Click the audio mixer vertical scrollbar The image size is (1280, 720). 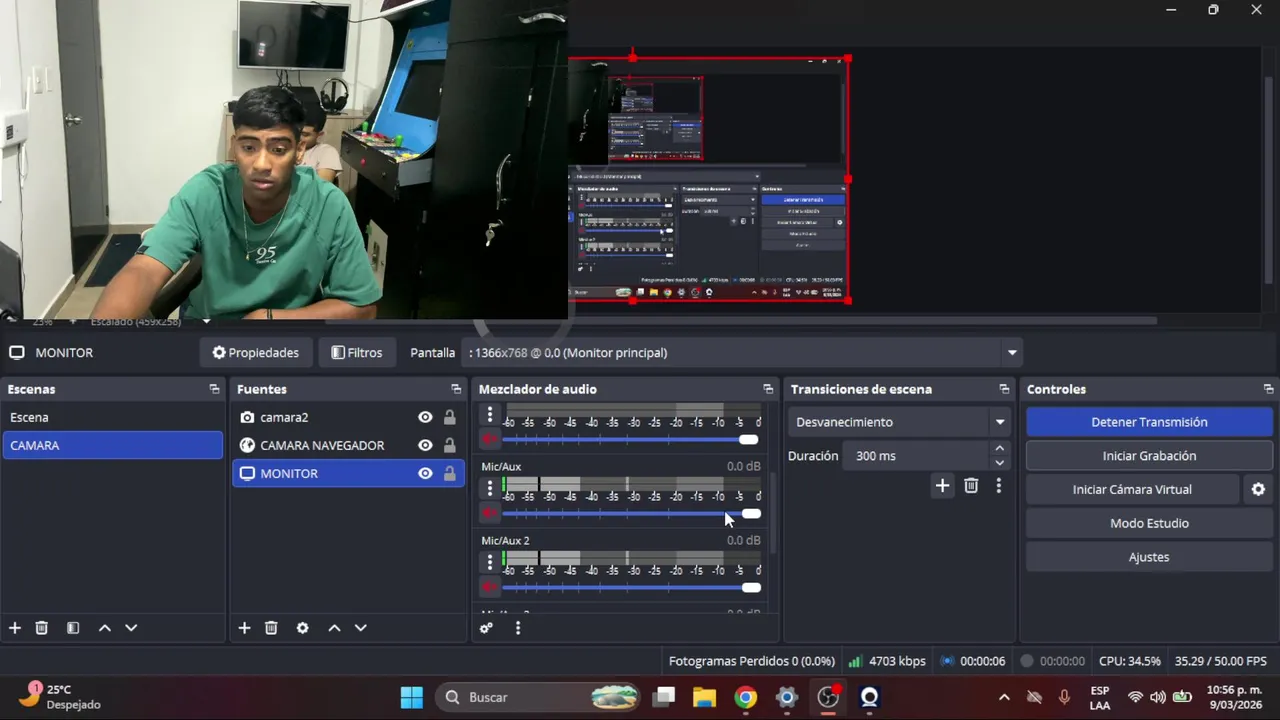(x=772, y=513)
